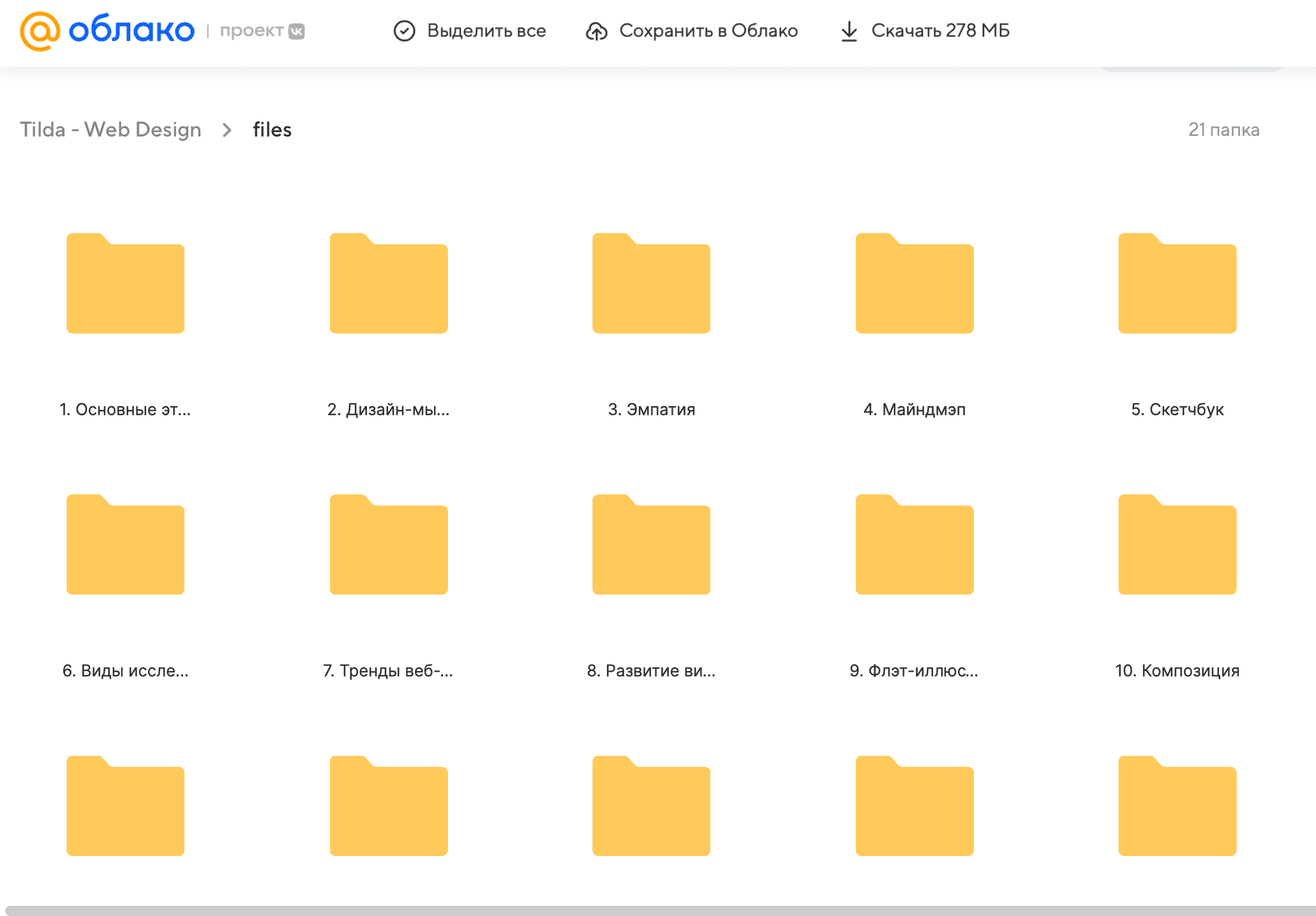The height and width of the screenshot is (916, 1316).
Task: Open folder 2. Дизайн-мы...
Action: (388, 284)
